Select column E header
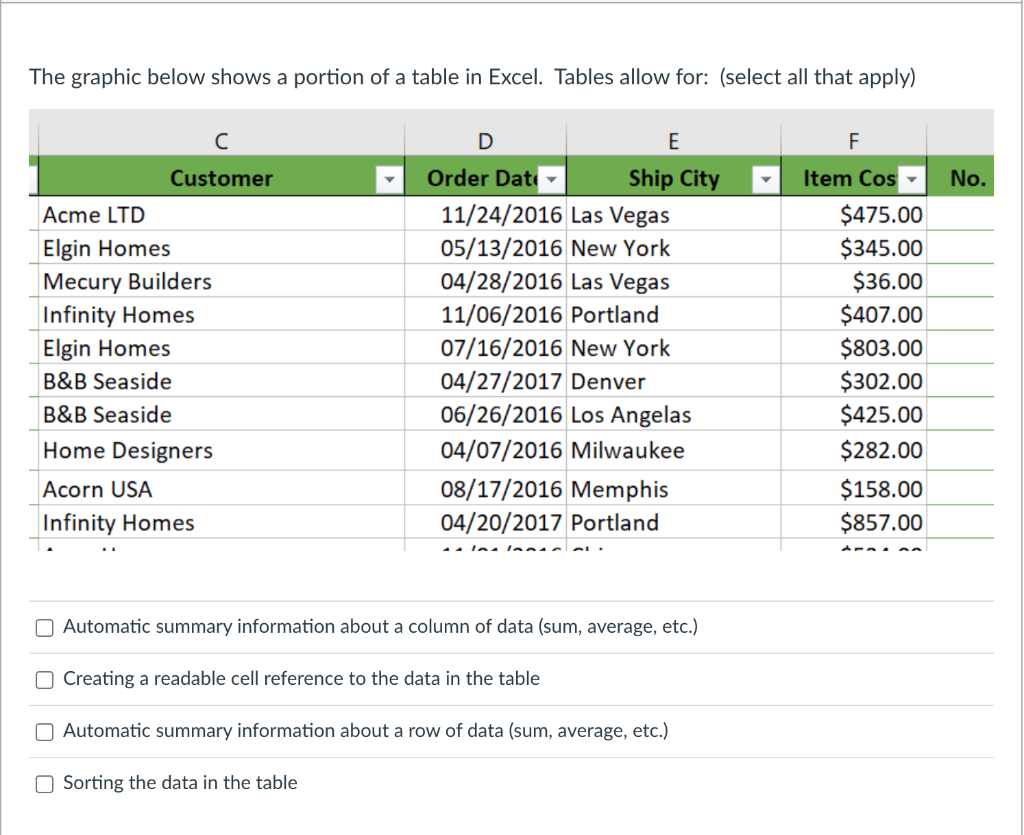Screen dimensions: 1024x835 pos(672,141)
